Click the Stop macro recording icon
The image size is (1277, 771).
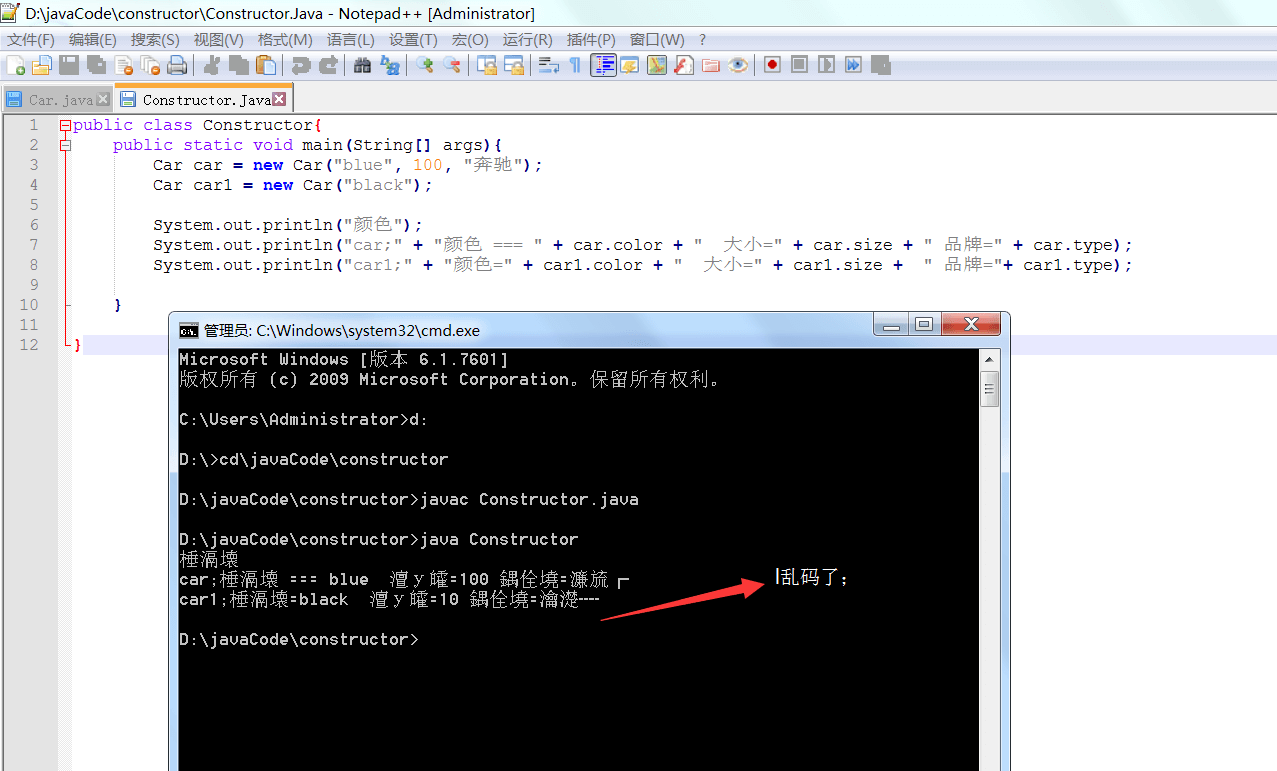(799, 65)
